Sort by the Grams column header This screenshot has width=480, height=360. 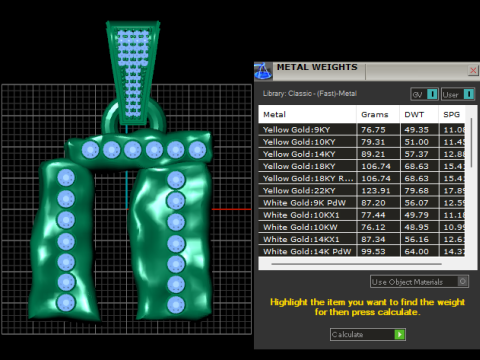(x=378, y=115)
